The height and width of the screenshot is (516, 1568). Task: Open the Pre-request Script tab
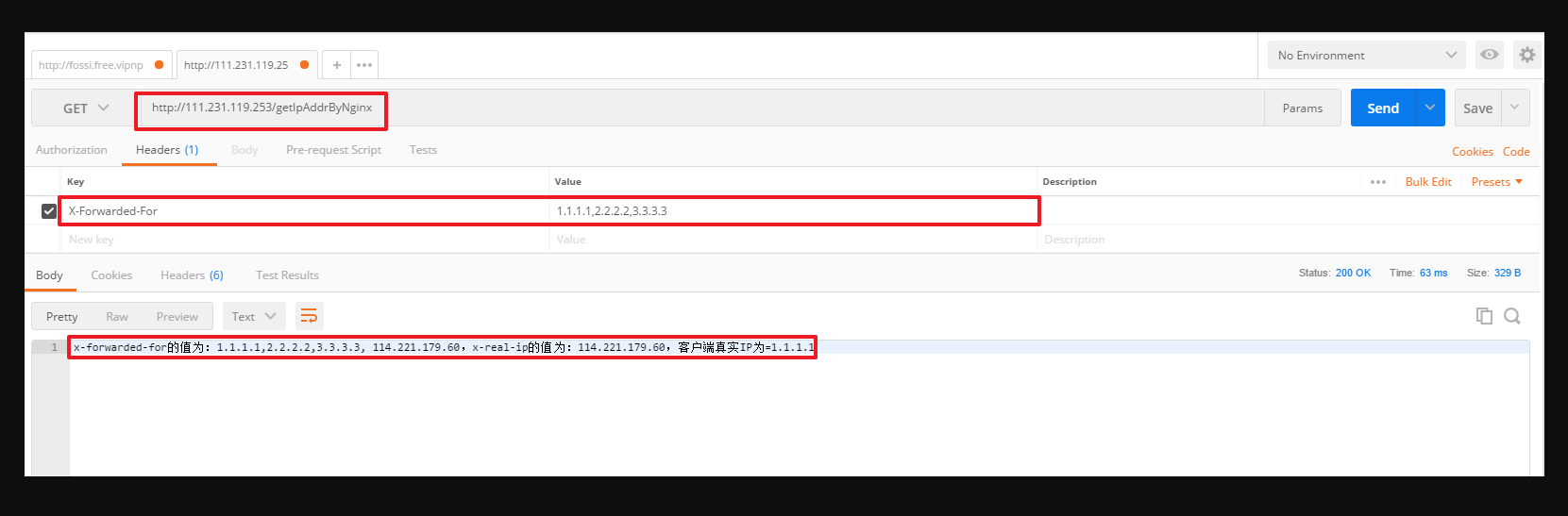point(334,150)
